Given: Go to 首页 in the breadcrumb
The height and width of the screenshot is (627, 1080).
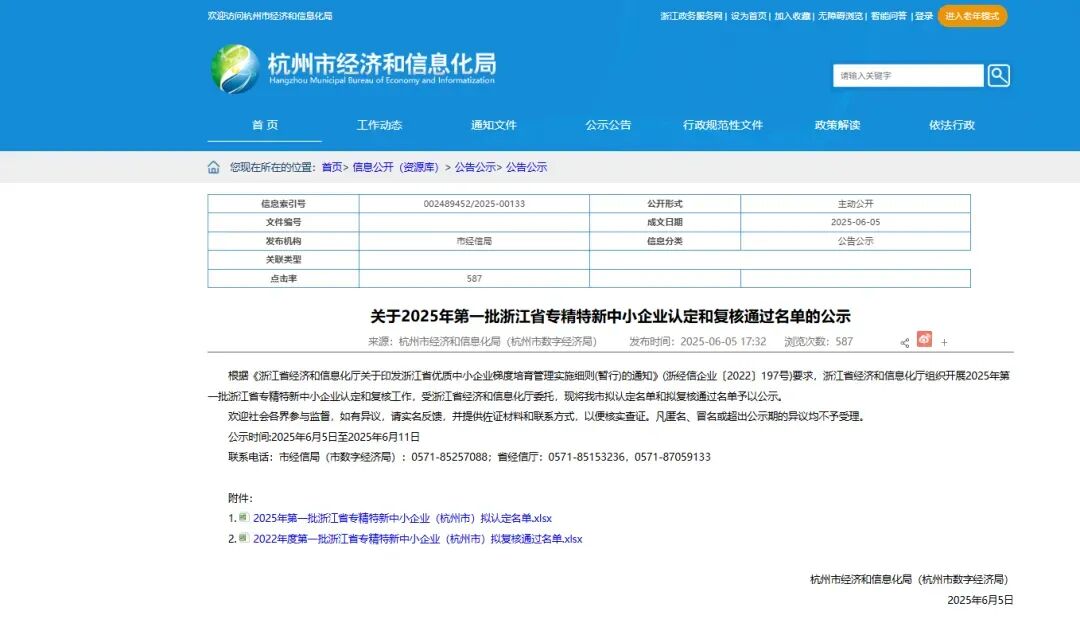Looking at the screenshot, I should pyautogui.click(x=331, y=167).
